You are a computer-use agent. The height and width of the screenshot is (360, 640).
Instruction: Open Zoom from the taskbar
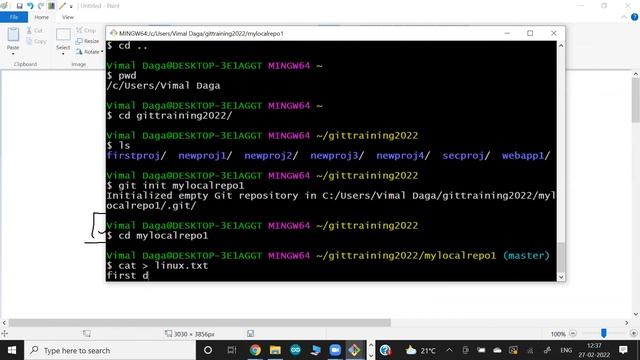(x=335, y=350)
